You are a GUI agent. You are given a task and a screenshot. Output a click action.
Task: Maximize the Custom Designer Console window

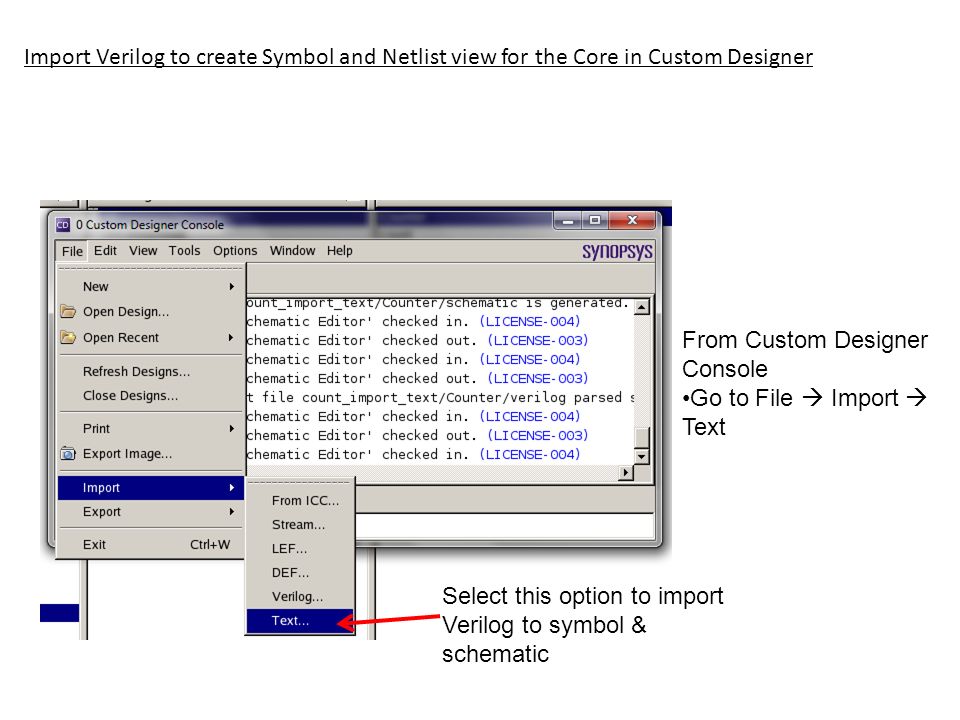point(594,220)
